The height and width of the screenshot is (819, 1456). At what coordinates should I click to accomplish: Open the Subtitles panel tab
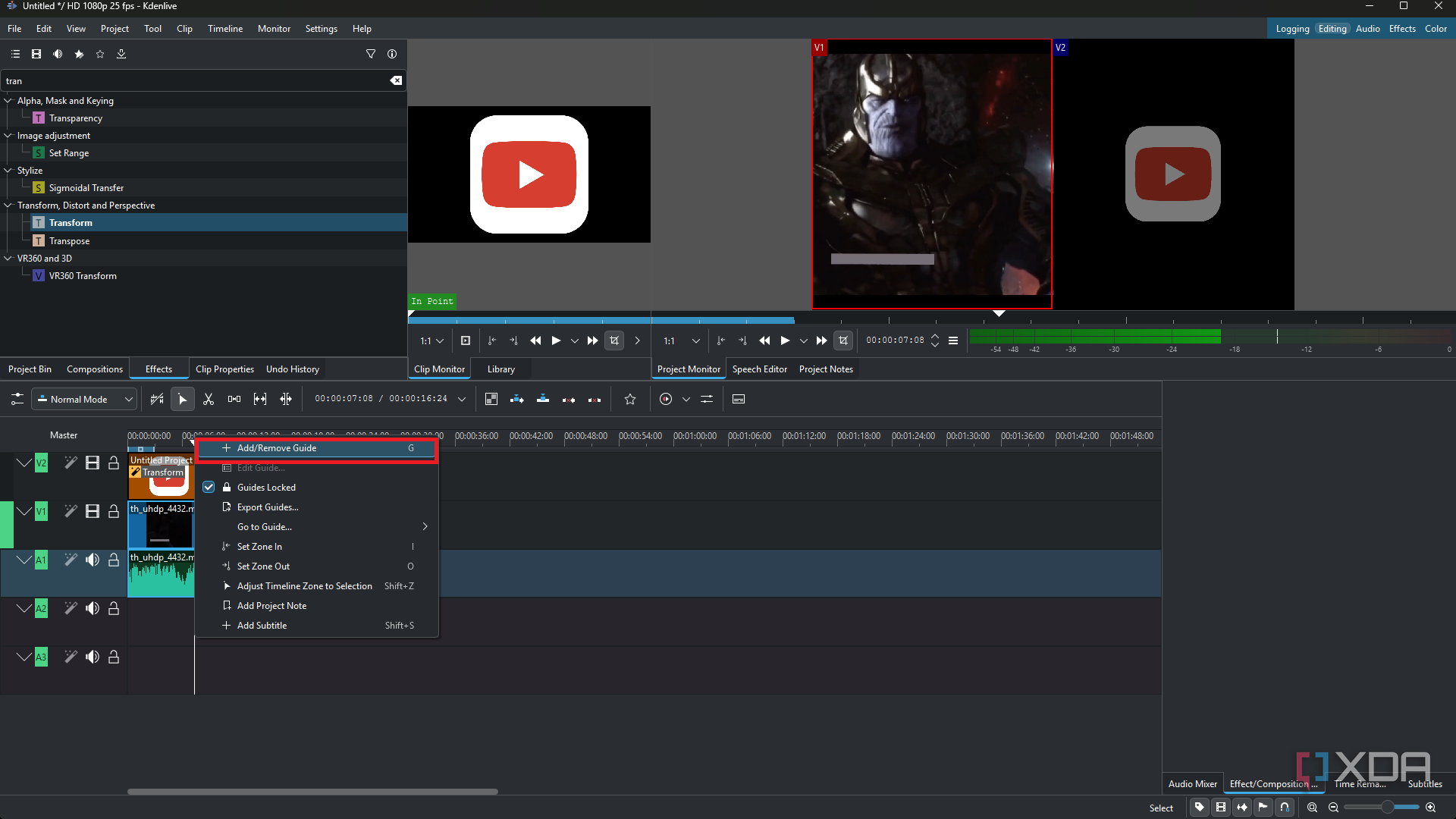1425,784
